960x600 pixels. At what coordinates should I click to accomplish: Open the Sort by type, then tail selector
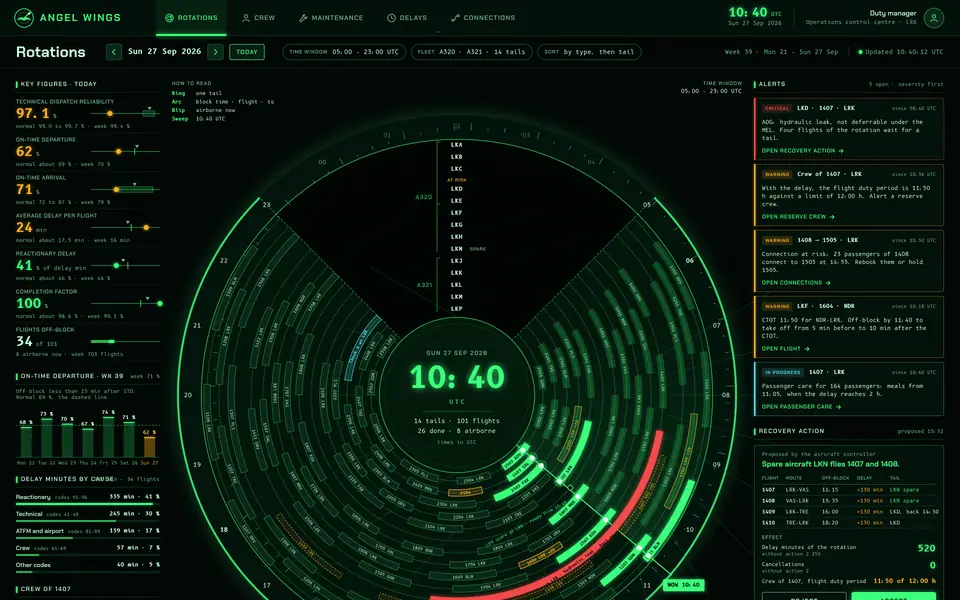589,52
